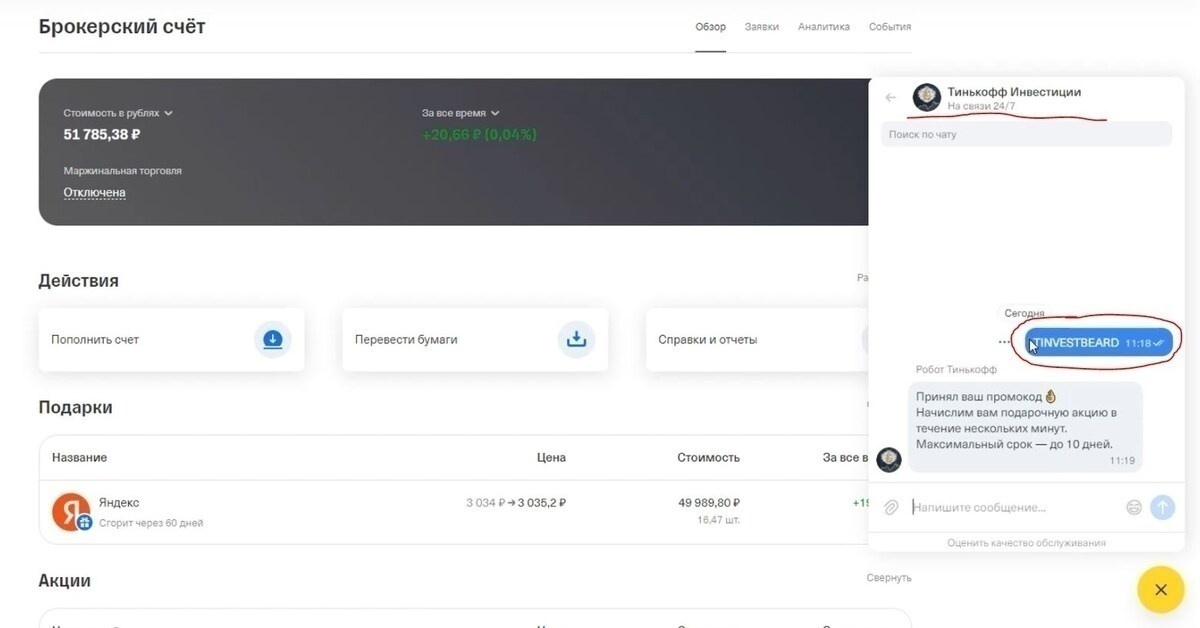Open the Яндекс gift row name
The height and width of the screenshot is (628, 1200).
[119, 503]
